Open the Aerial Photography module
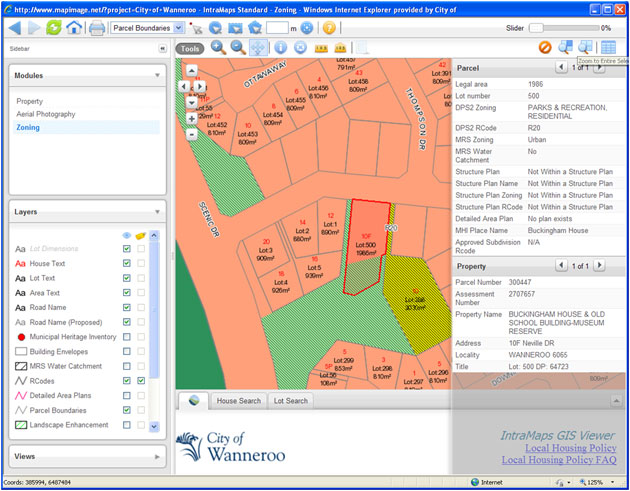The image size is (630, 491). tap(46, 114)
